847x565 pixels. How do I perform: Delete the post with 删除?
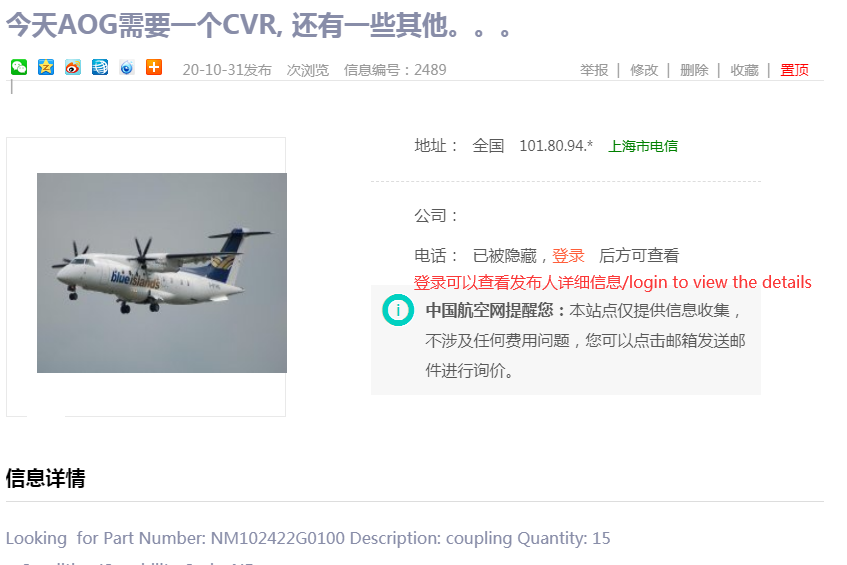pyautogui.click(x=694, y=70)
